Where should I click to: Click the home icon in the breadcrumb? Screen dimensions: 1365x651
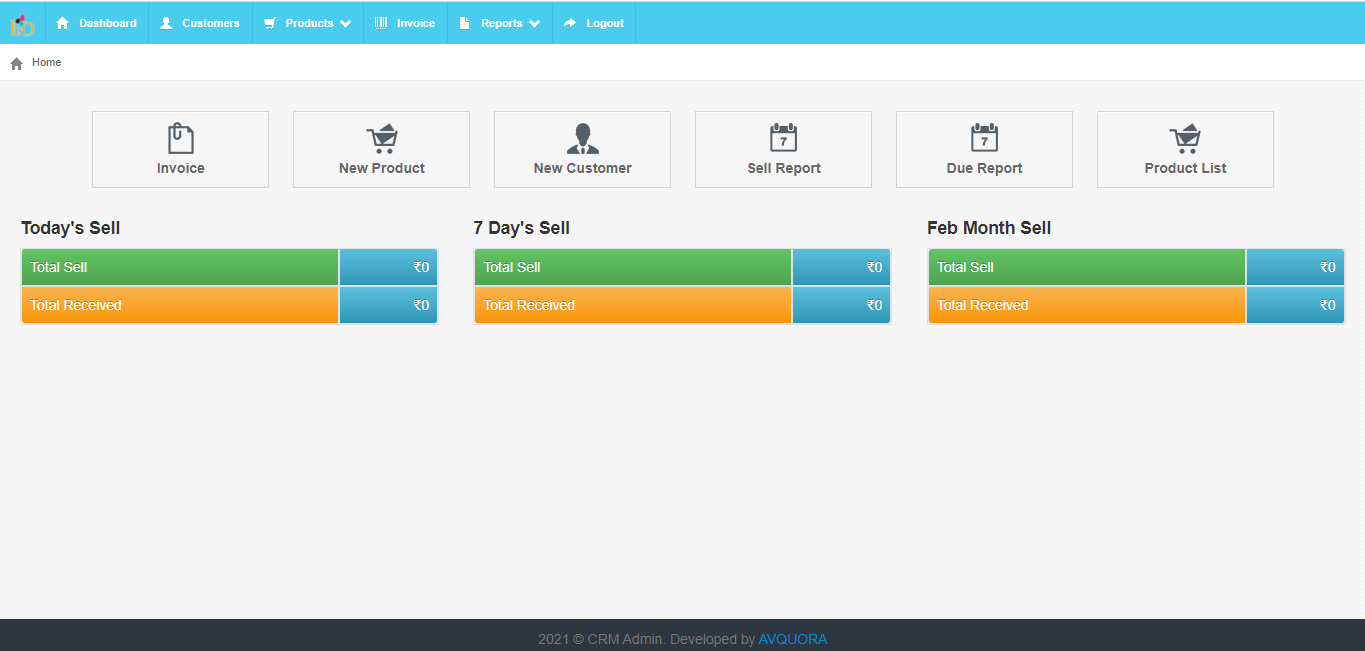[x=16, y=63]
